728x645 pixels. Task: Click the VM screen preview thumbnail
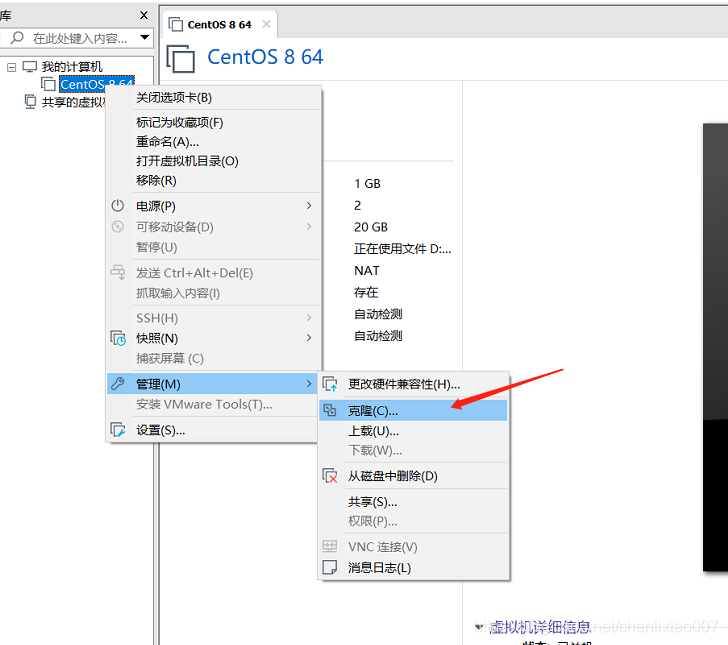(x=715, y=347)
